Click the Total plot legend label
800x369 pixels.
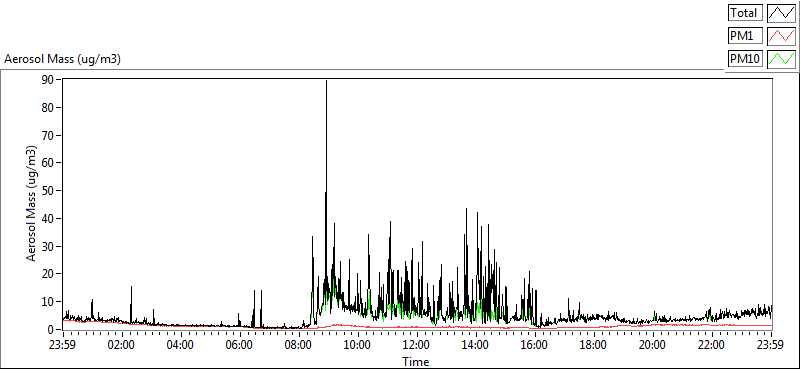click(x=745, y=13)
